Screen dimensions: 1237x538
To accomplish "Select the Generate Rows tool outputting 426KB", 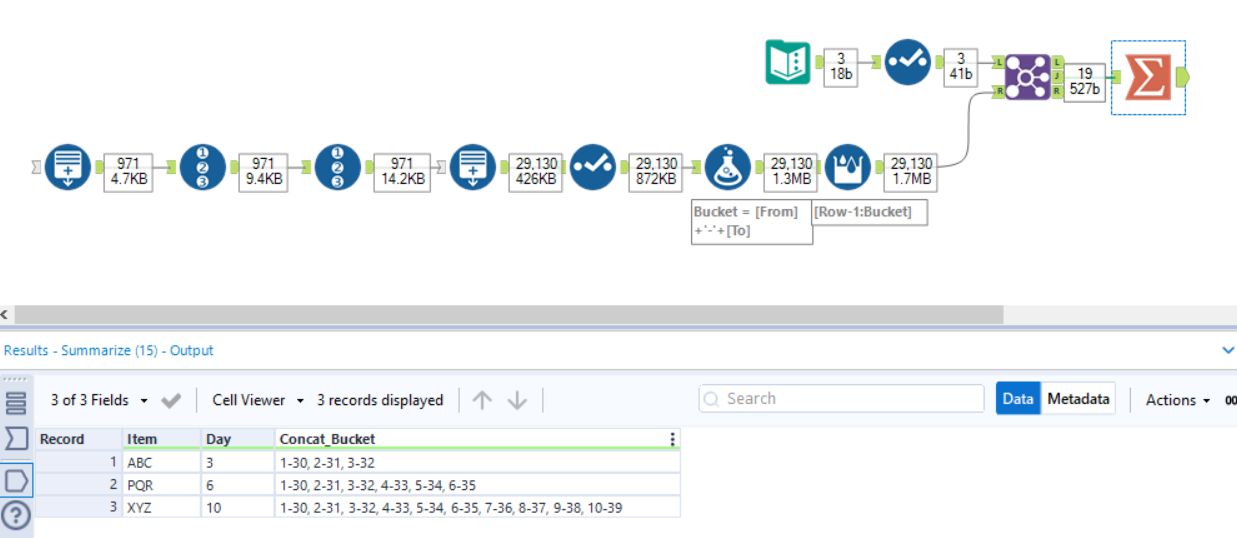I will click(473, 167).
